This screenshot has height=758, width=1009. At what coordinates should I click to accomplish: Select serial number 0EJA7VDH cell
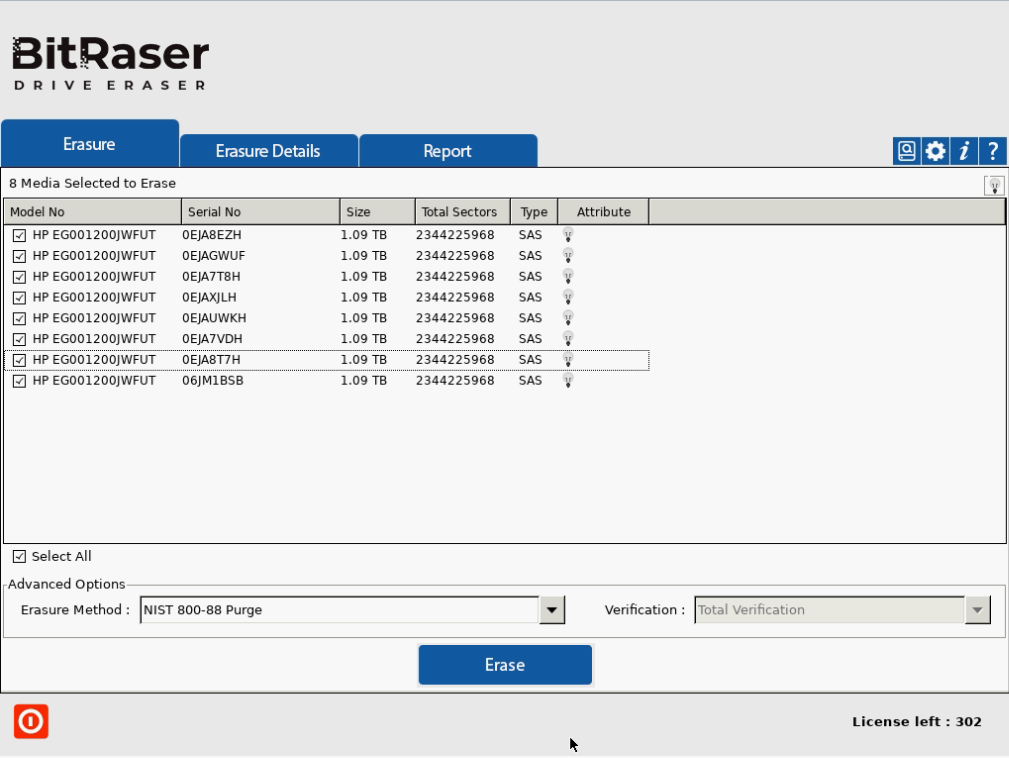click(212, 338)
